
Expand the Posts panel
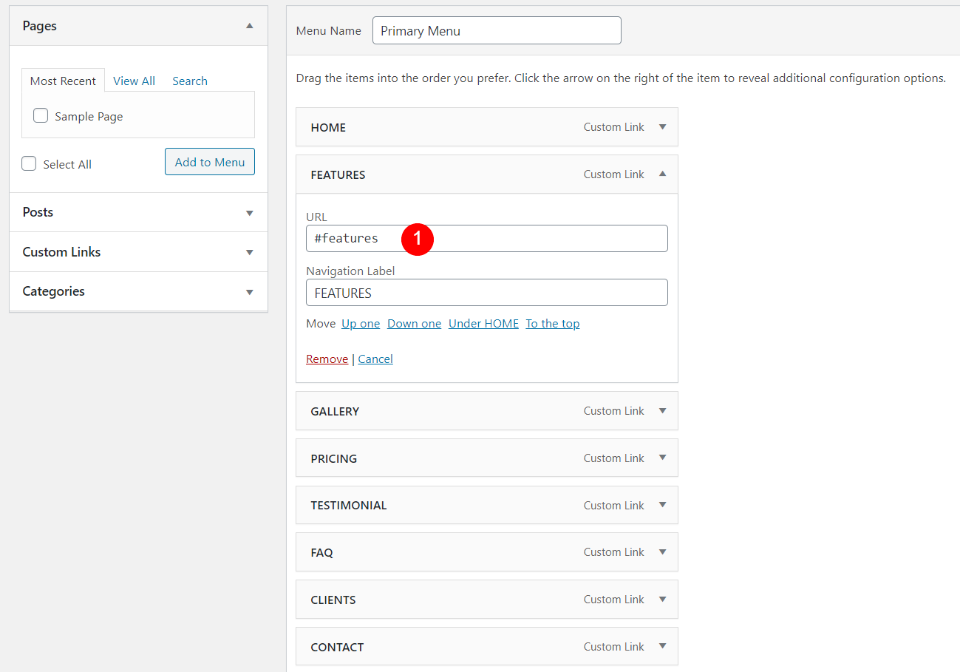click(x=249, y=213)
